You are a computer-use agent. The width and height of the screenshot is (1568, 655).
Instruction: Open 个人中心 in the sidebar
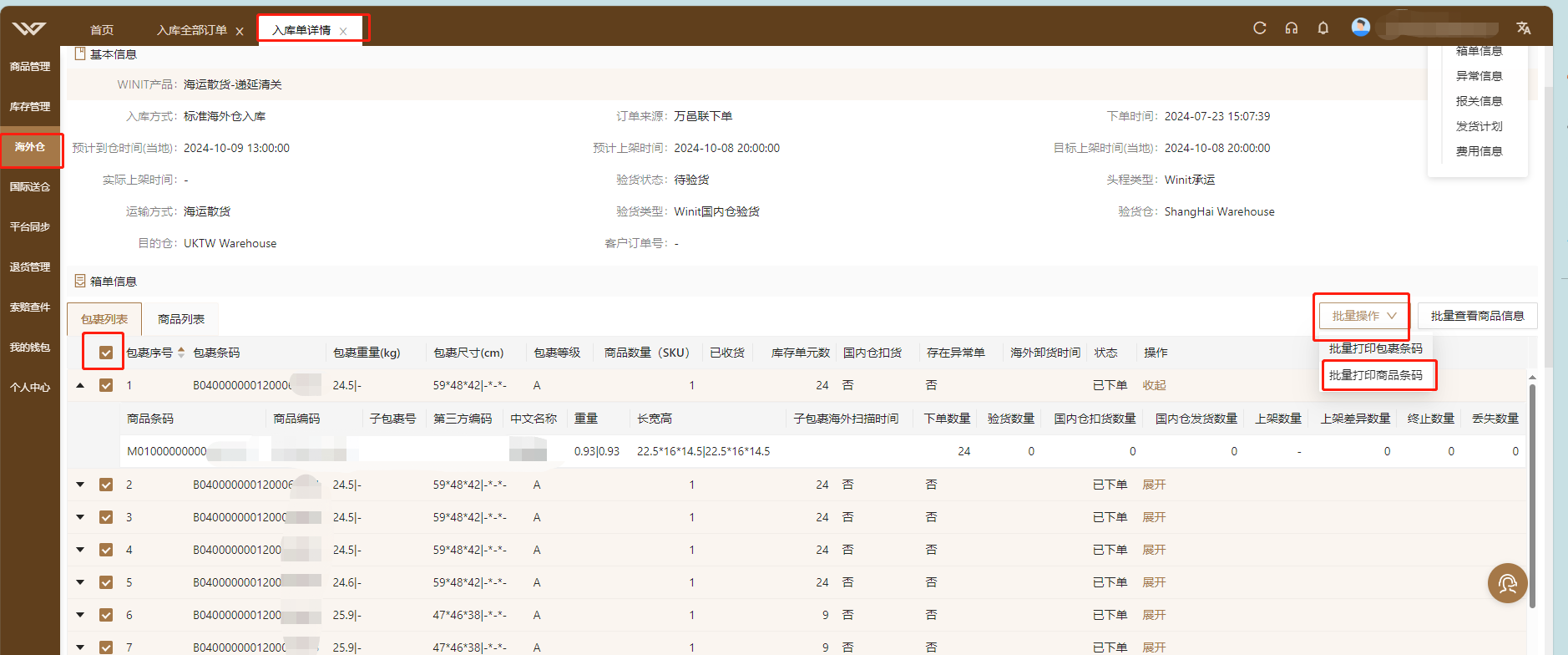click(30, 387)
